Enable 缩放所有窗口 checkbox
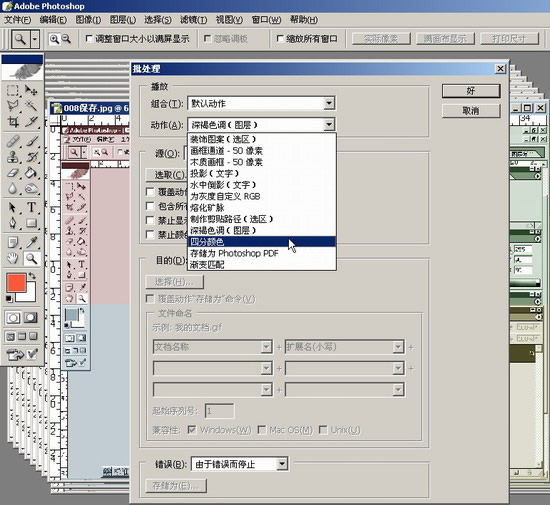Image resolution: width=550 pixels, height=505 pixels. pos(280,39)
